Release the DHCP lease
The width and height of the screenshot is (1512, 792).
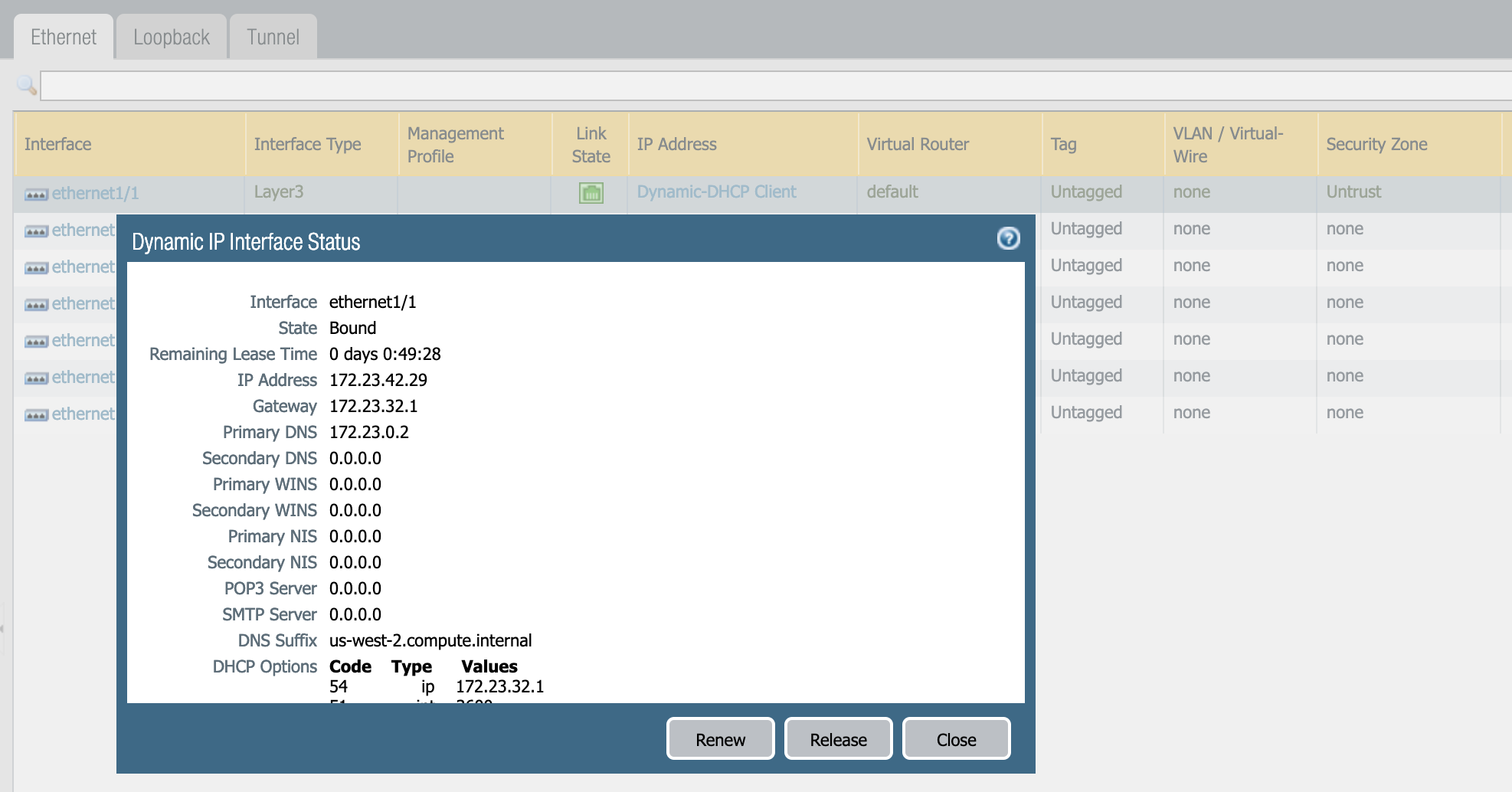click(x=838, y=739)
